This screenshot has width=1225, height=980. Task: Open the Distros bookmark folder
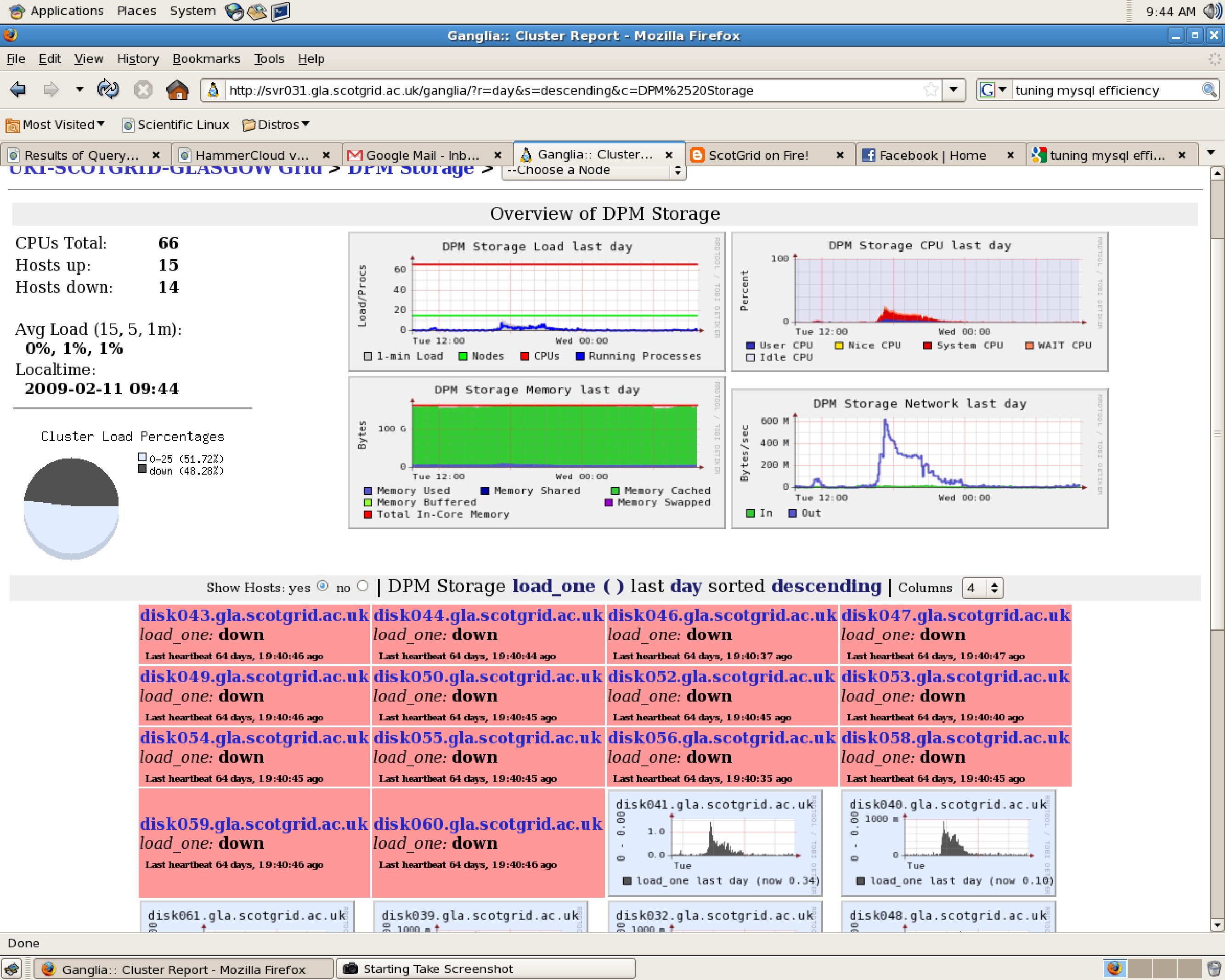[x=276, y=125]
